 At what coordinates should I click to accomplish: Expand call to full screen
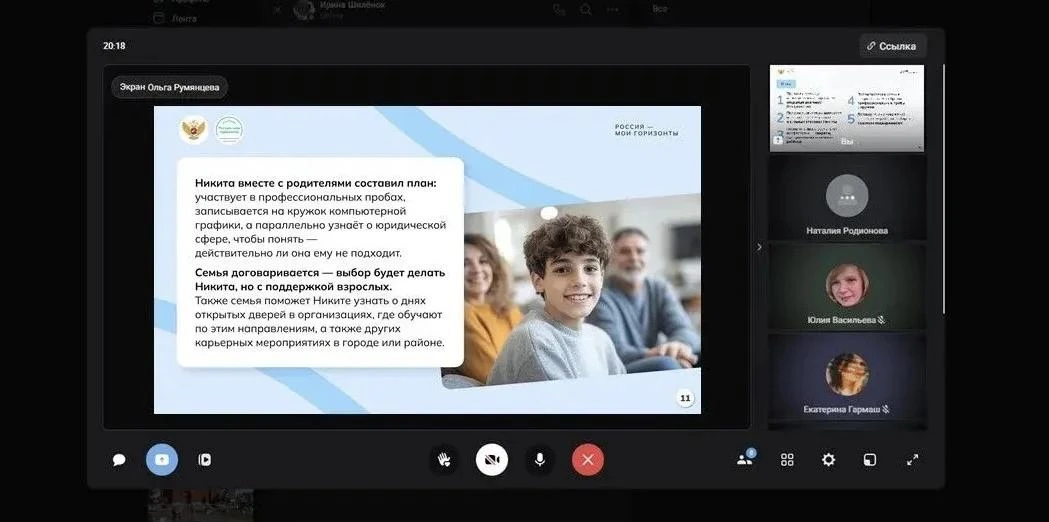point(913,460)
